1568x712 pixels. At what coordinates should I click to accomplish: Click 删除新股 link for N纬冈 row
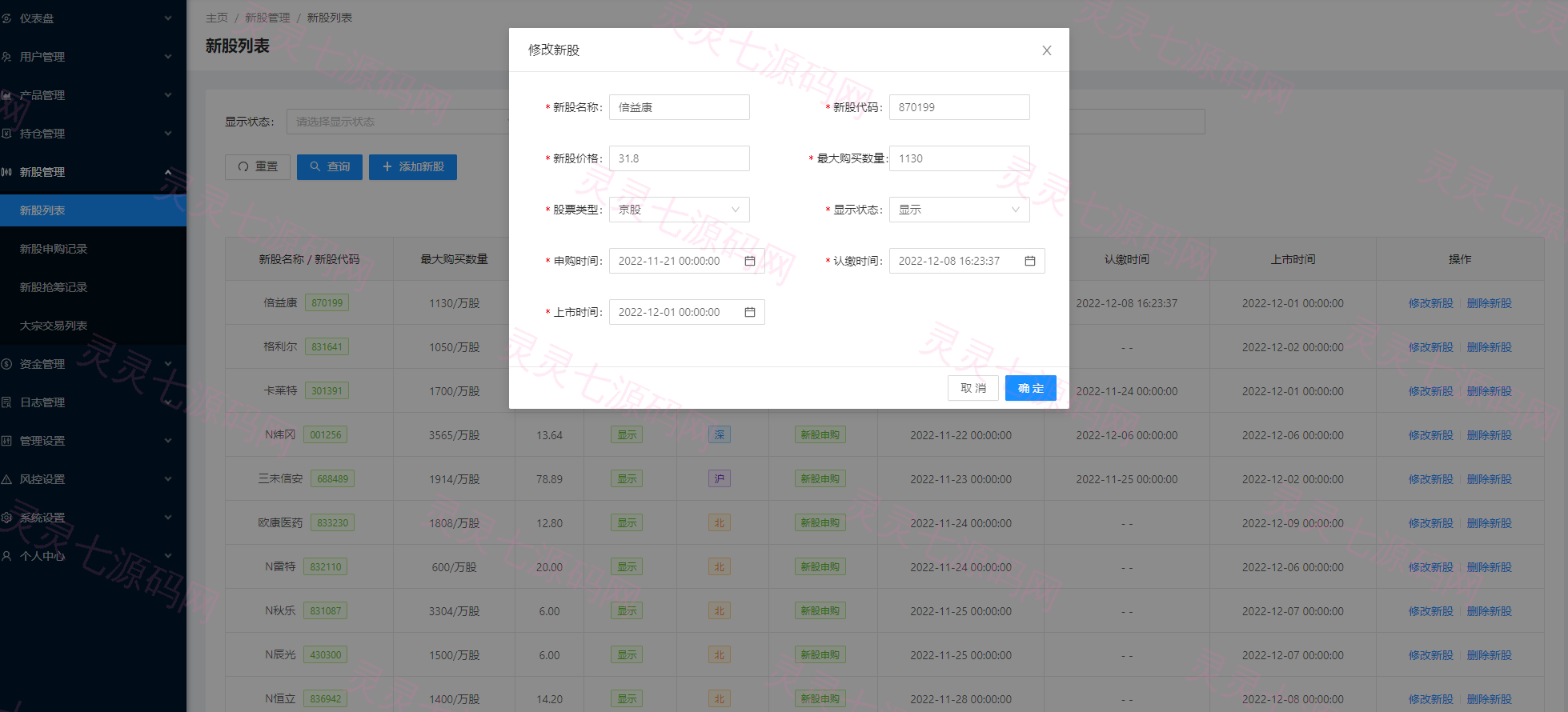pos(1490,435)
